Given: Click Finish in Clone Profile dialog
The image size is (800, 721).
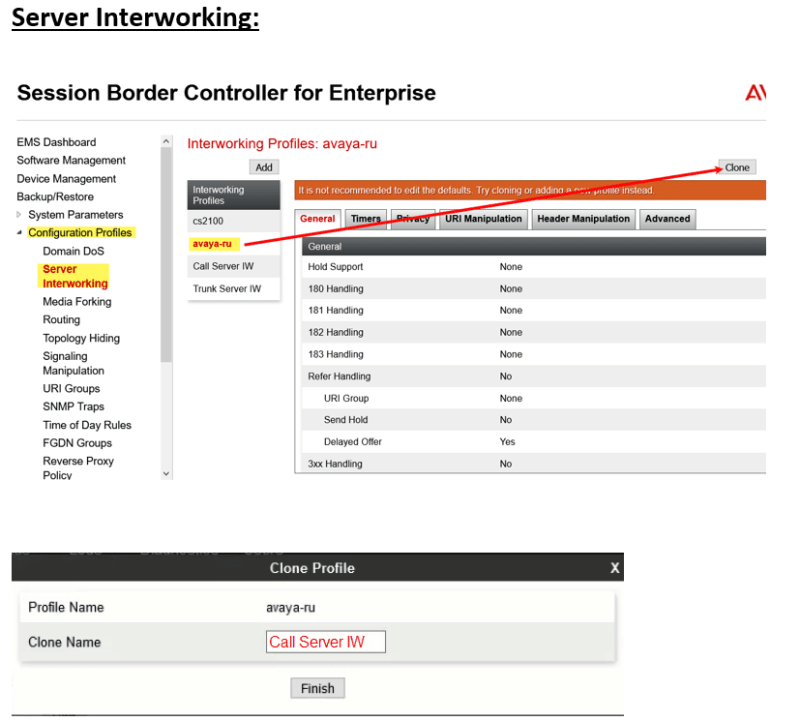Looking at the screenshot, I should (317, 688).
